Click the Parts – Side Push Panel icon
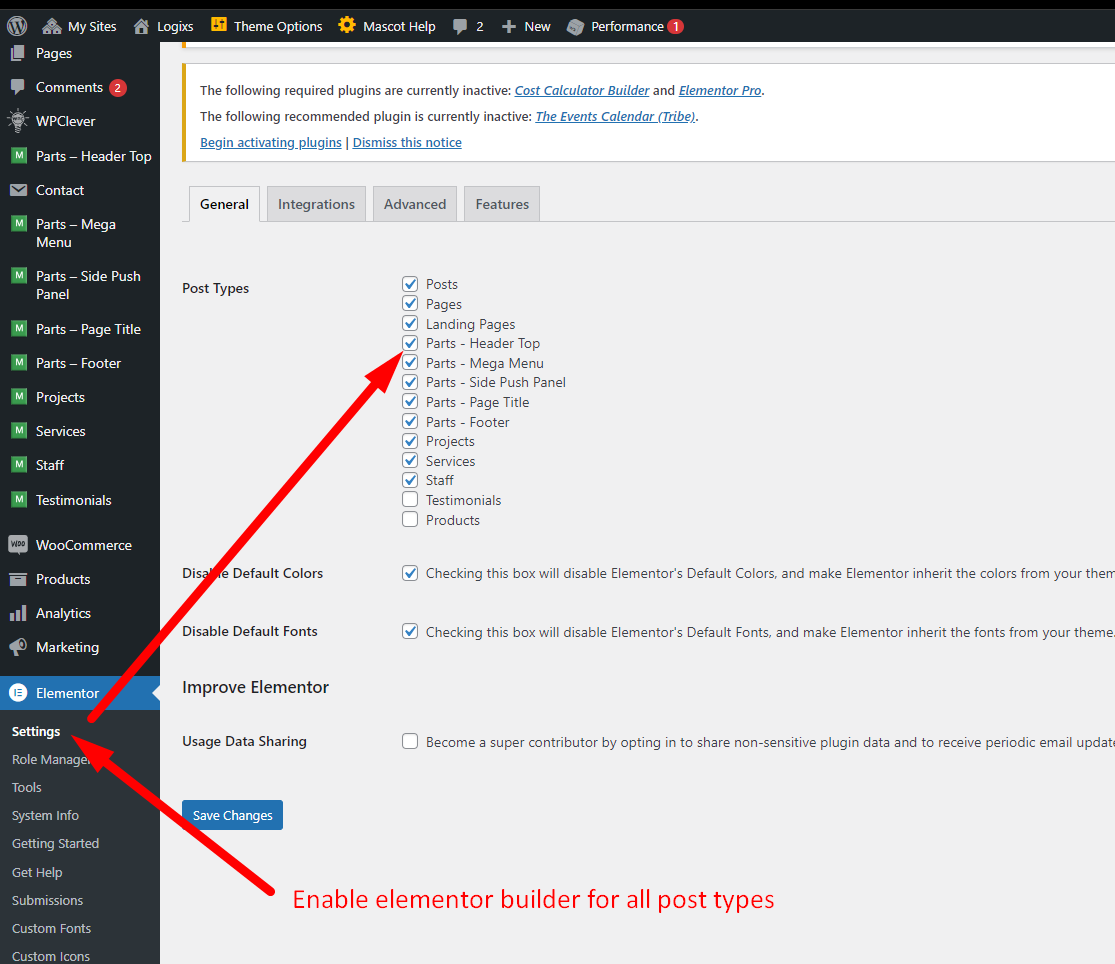1115x964 pixels. point(19,275)
